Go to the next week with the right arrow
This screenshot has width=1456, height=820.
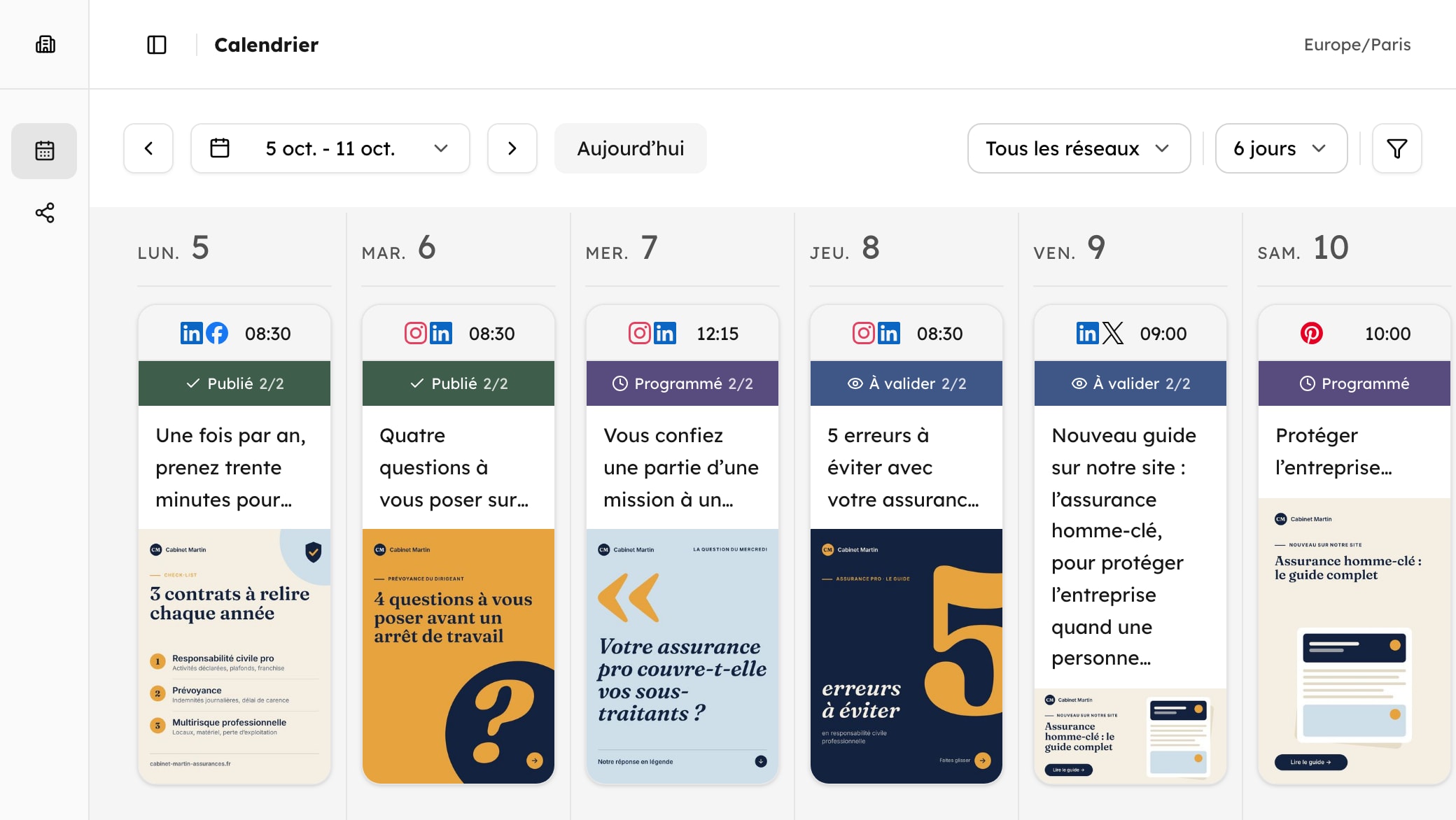click(512, 148)
